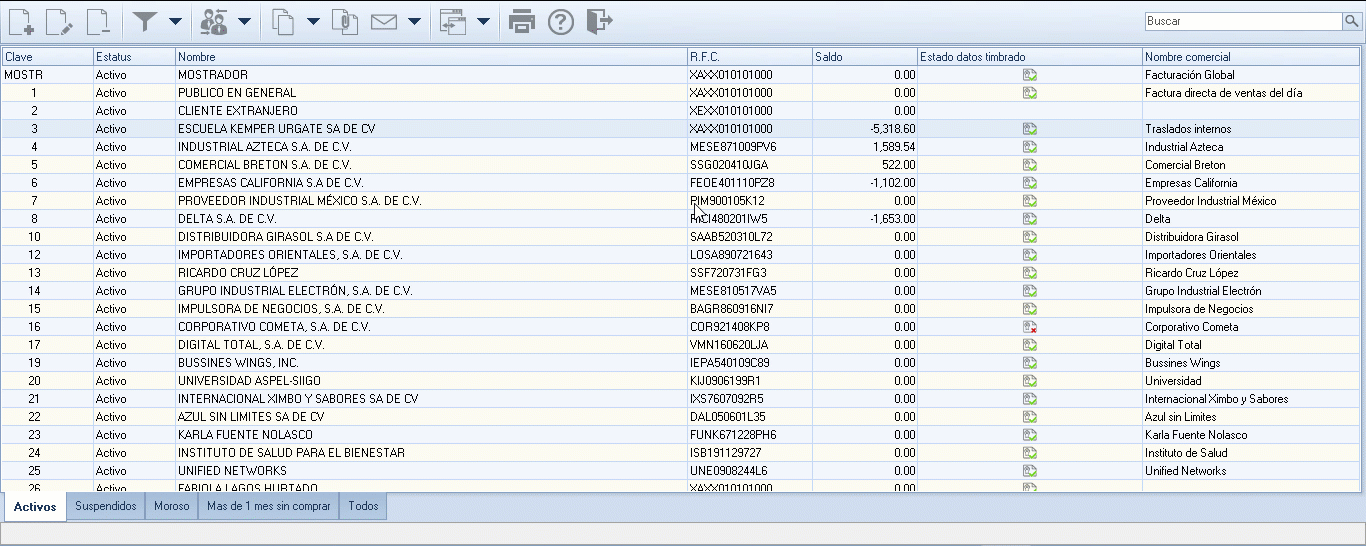The height and width of the screenshot is (546, 1366).
Task: Click stamp data status icon for Corporativo Cometa
Action: coord(1029,327)
